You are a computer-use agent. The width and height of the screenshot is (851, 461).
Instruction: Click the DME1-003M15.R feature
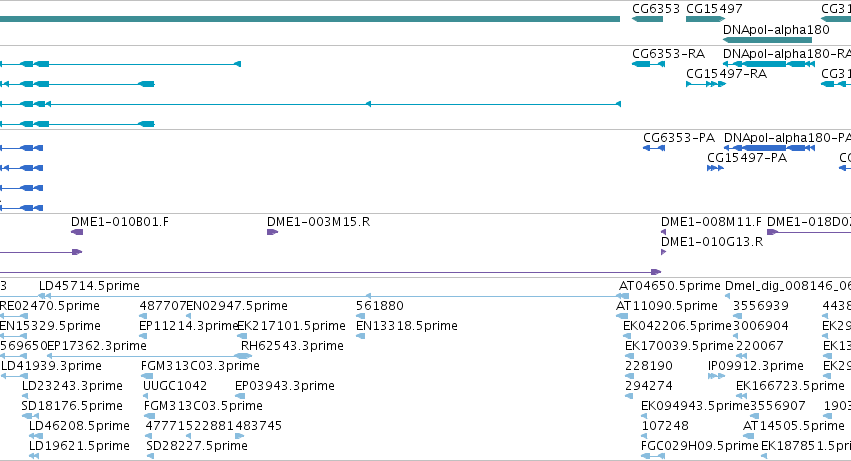(272, 232)
